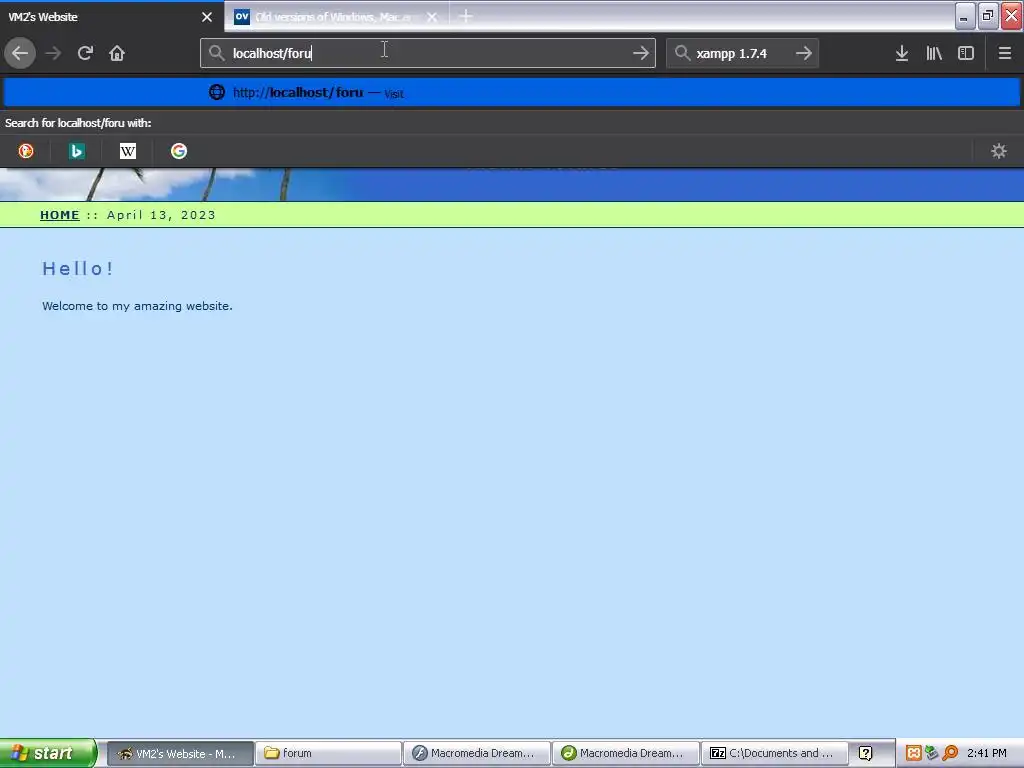
Task: Reload the current page
Action: [85, 53]
